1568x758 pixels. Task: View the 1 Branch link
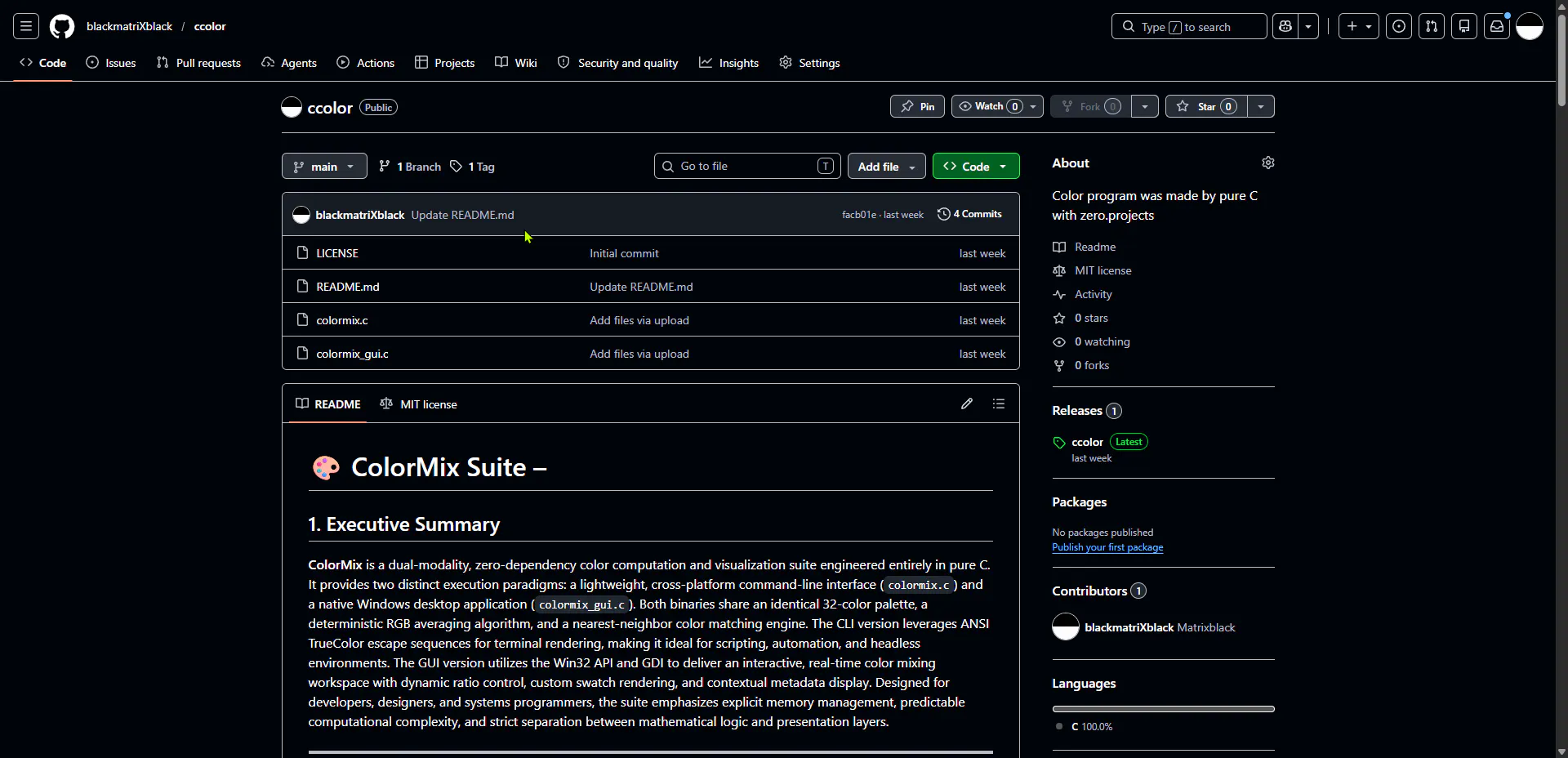tap(410, 167)
